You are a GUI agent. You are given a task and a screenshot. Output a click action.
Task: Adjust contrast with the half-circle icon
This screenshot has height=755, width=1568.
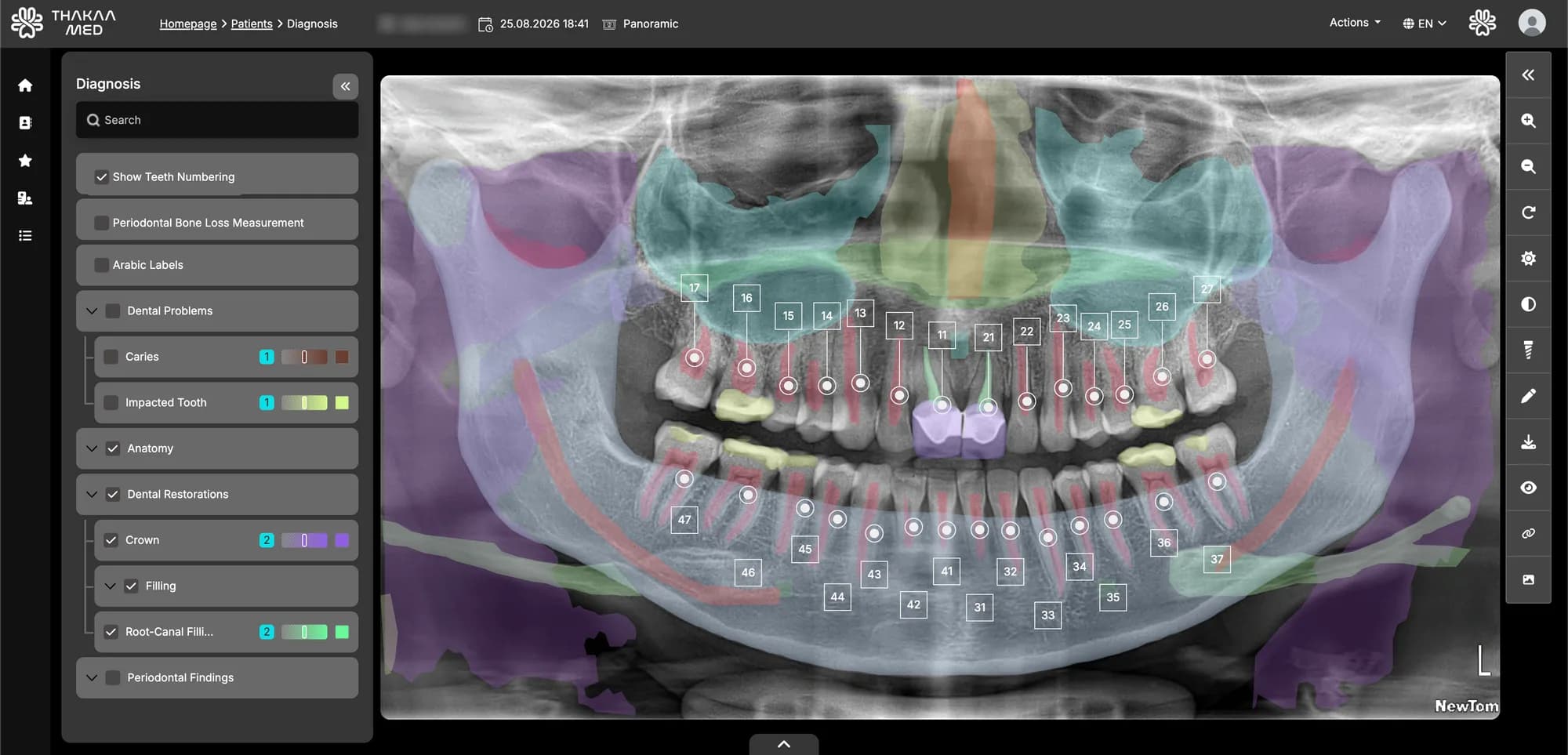(x=1528, y=304)
